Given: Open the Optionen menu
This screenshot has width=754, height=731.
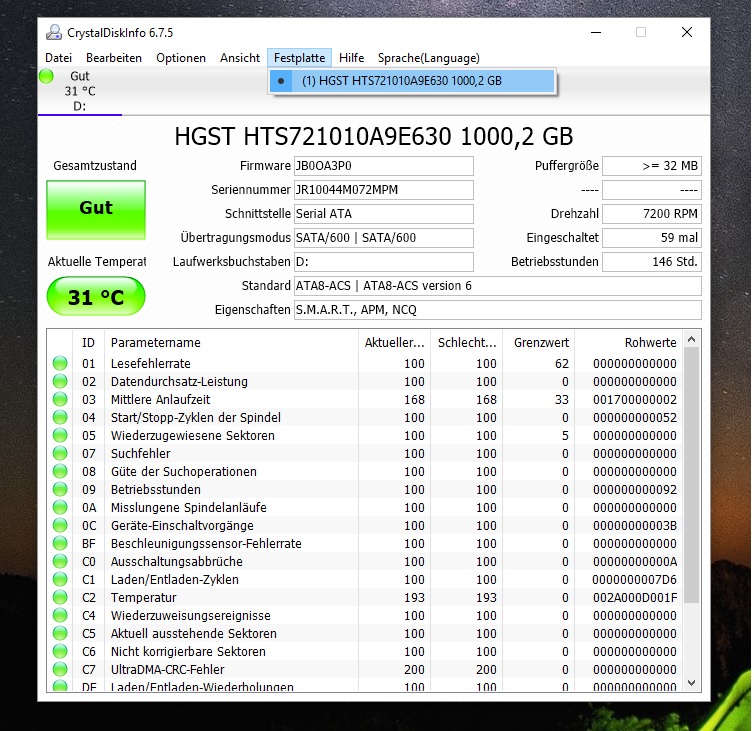Looking at the screenshot, I should (181, 58).
